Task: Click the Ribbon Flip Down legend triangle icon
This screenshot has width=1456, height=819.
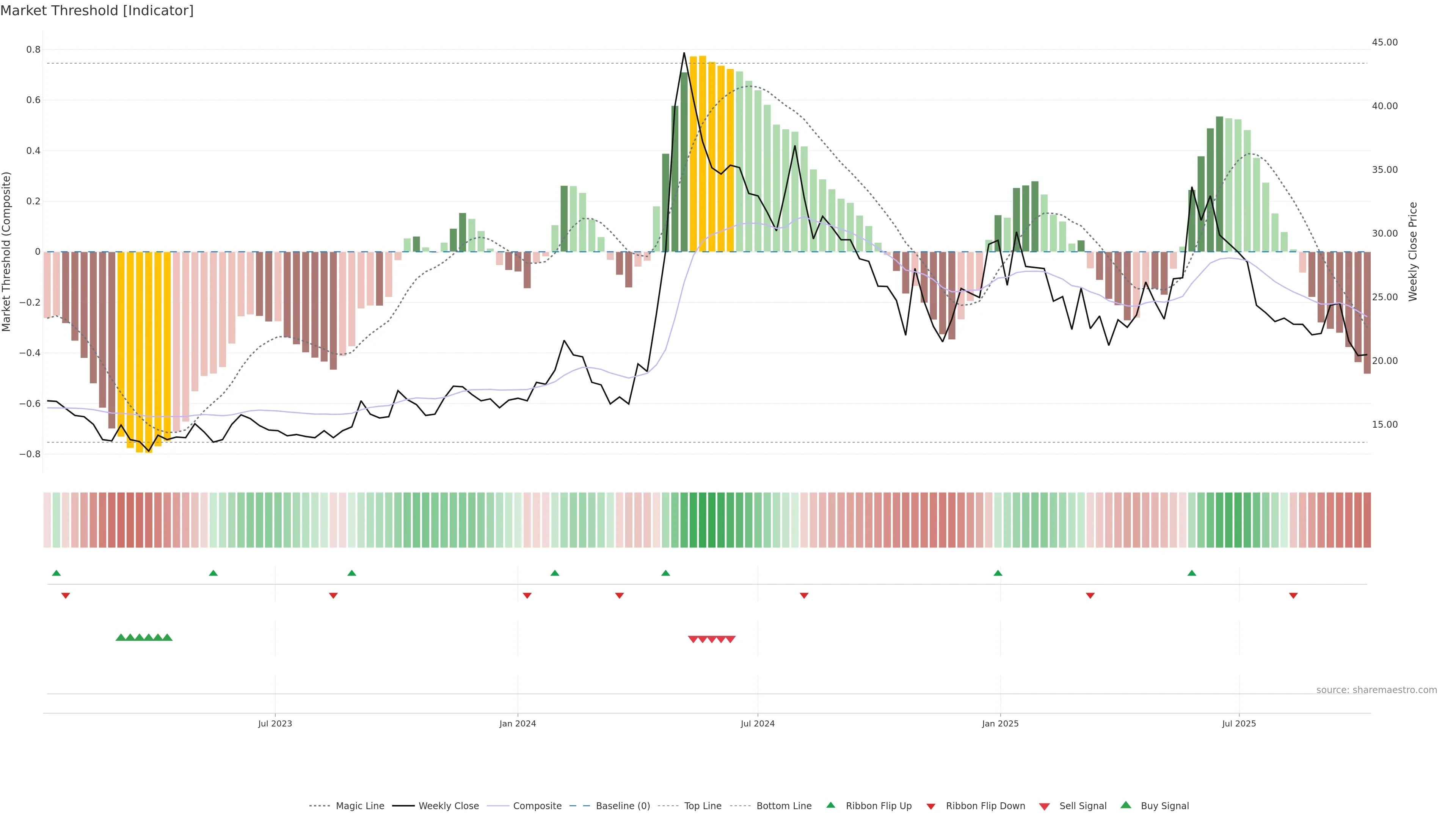Action: click(931, 806)
